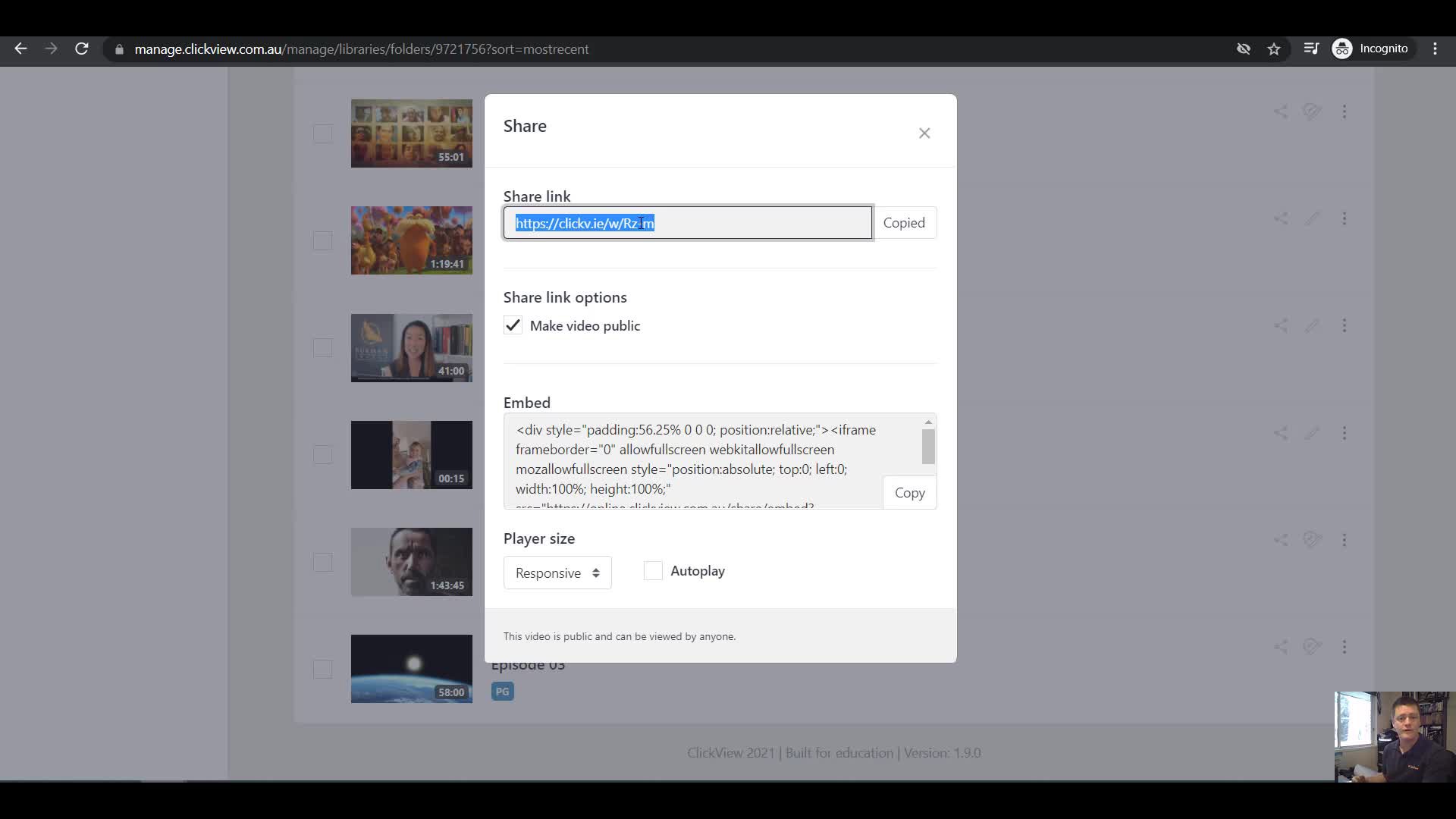Copy the embed code
The width and height of the screenshot is (1456, 819).
pos(910,492)
